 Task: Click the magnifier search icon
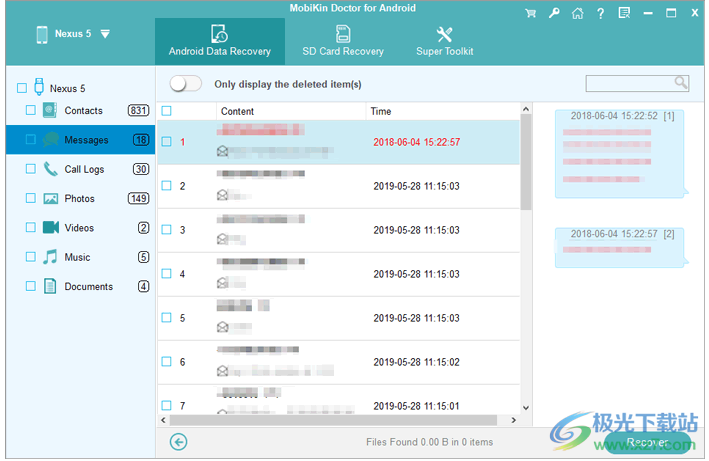click(x=681, y=82)
